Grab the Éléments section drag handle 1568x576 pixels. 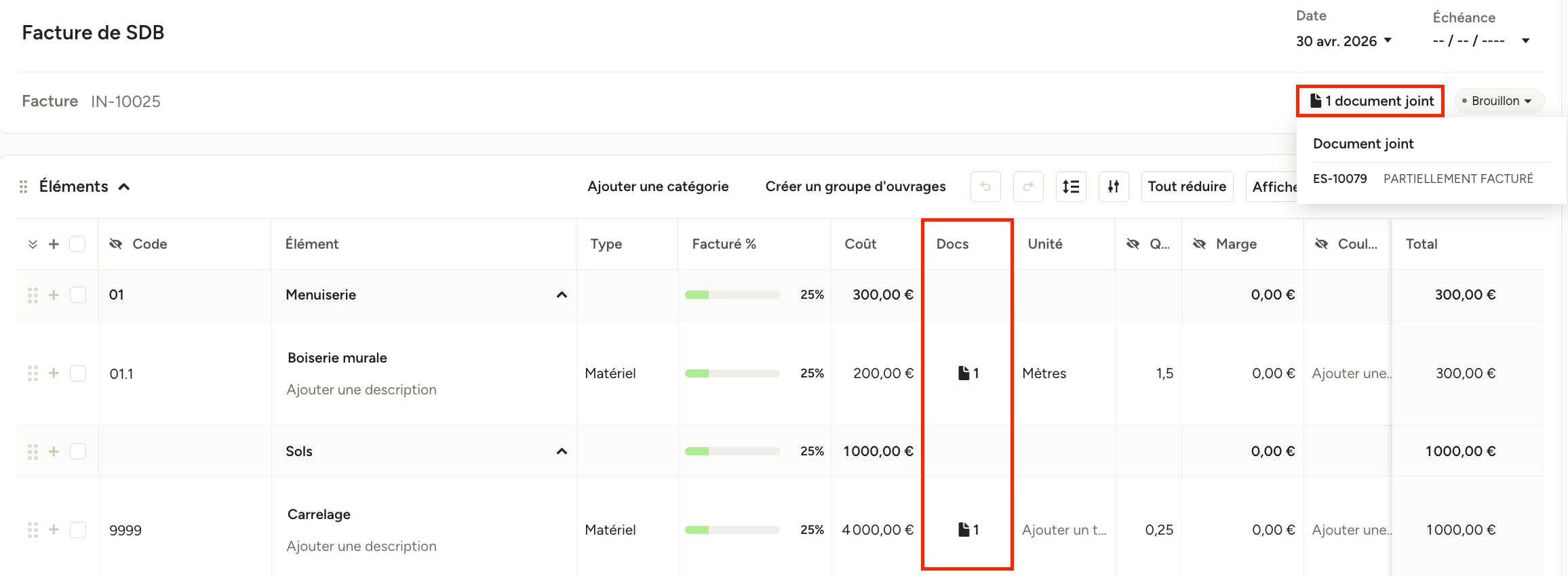23,186
